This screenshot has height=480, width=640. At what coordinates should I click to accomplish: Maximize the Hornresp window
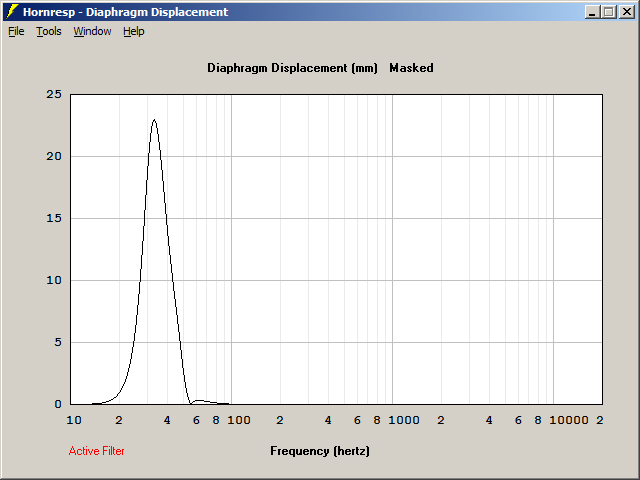tap(609, 12)
